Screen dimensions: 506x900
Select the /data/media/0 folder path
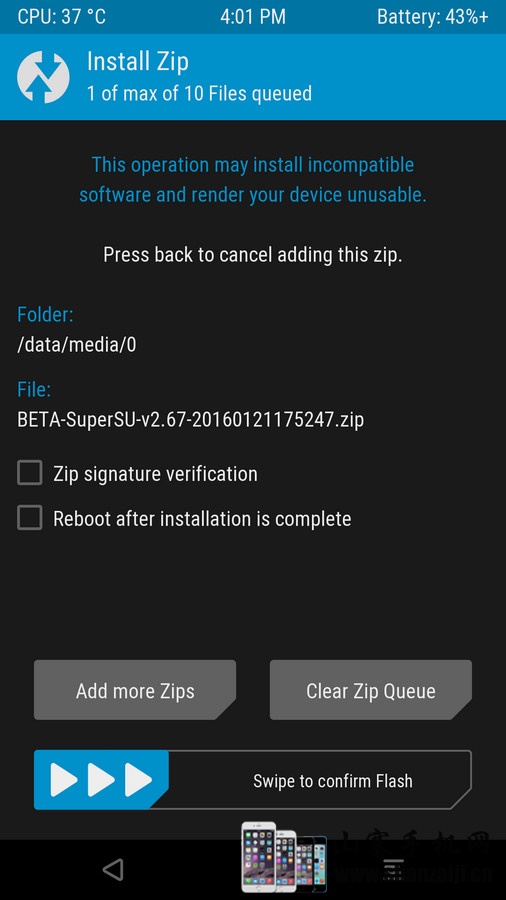coord(77,344)
